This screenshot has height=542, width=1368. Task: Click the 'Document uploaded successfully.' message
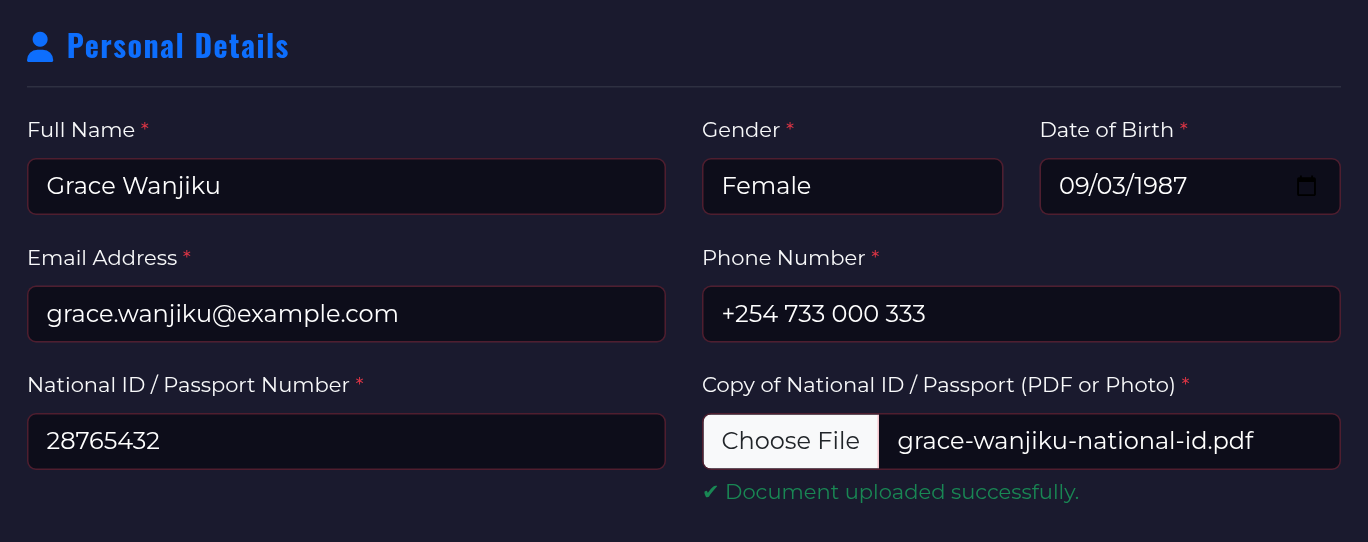tap(891, 492)
